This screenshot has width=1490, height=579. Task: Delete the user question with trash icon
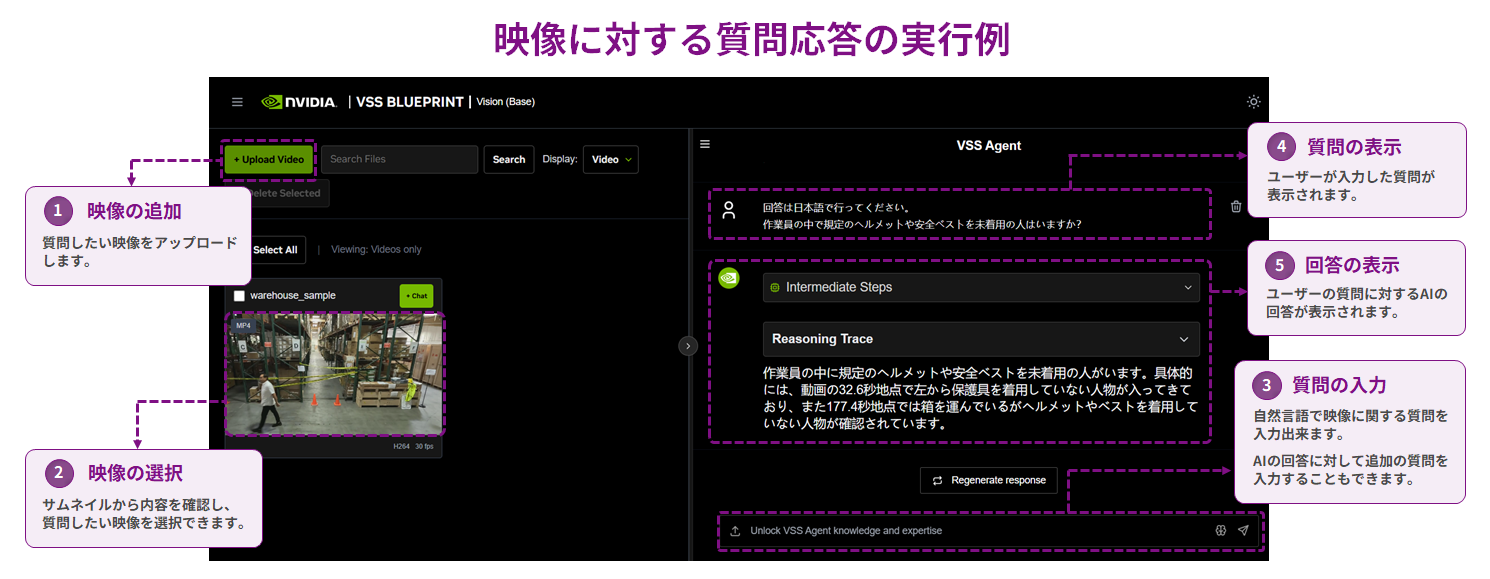coord(1236,207)
